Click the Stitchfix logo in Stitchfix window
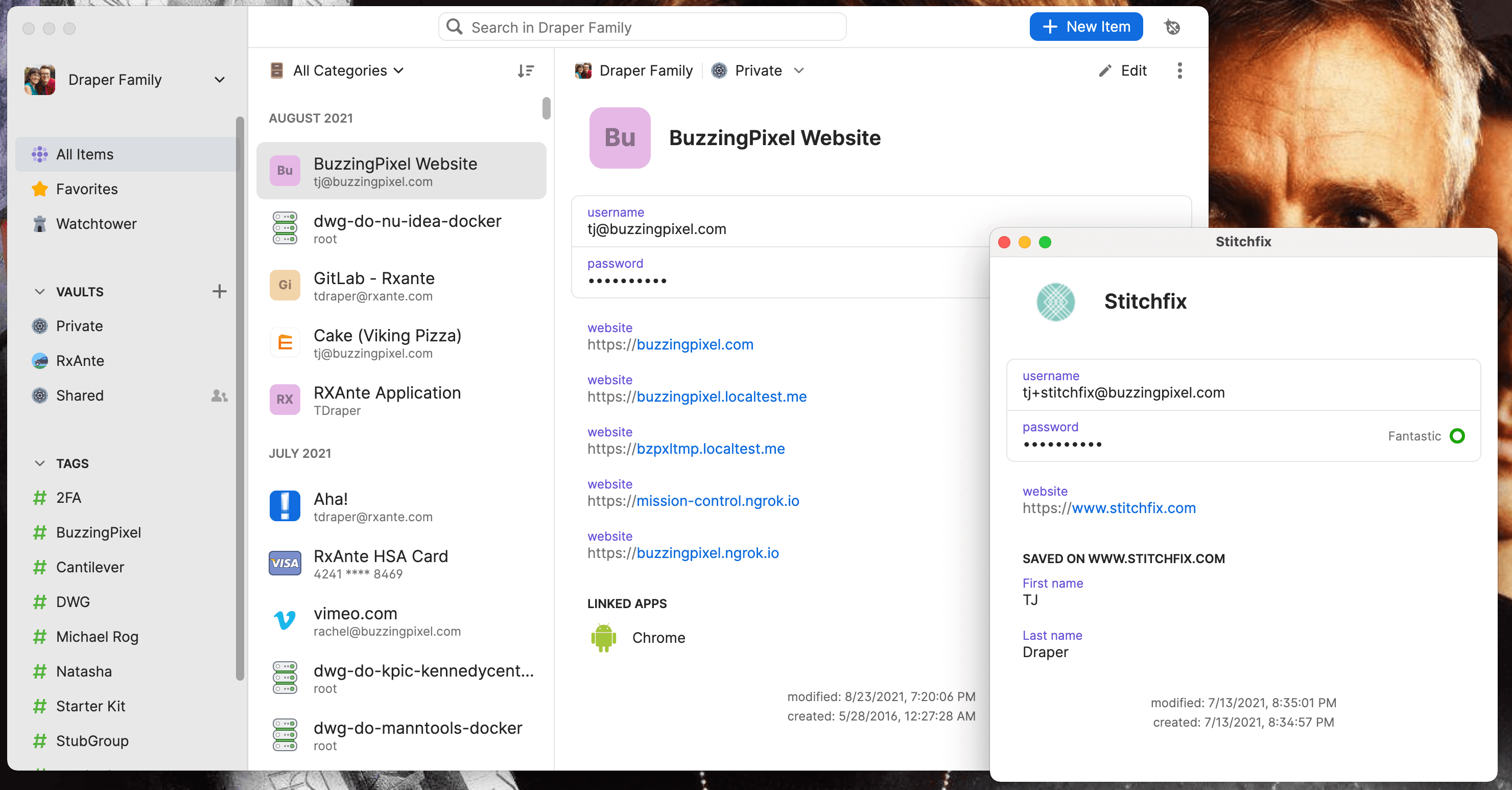 pyautogui.click(x=1055, y=302)
